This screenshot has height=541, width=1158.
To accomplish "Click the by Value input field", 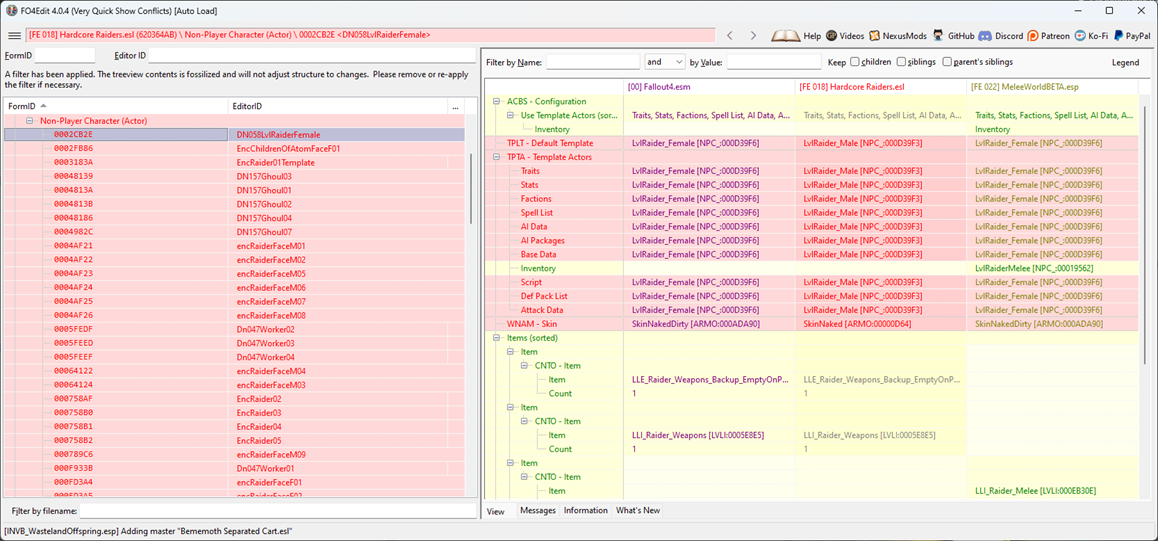I will pos(774,62).
